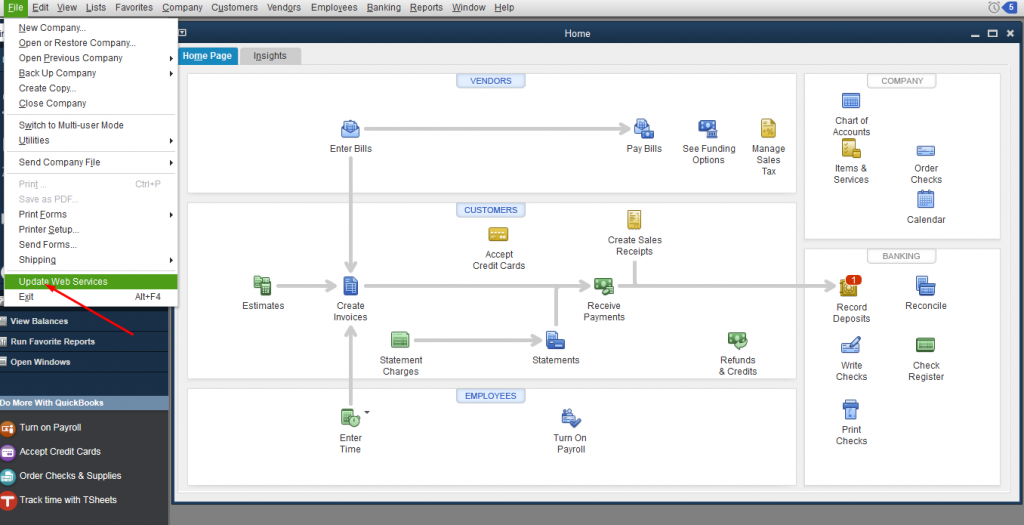The height and width of the screenshot is (525, 1024).
Task: Click Track time with TSheets link
Action: (70, 500)
